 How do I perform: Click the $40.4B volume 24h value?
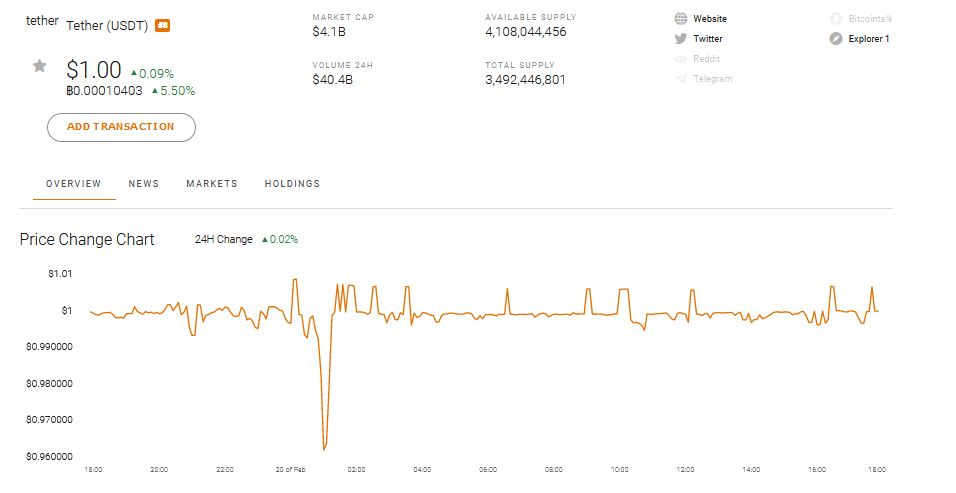[x=333, y=80]
